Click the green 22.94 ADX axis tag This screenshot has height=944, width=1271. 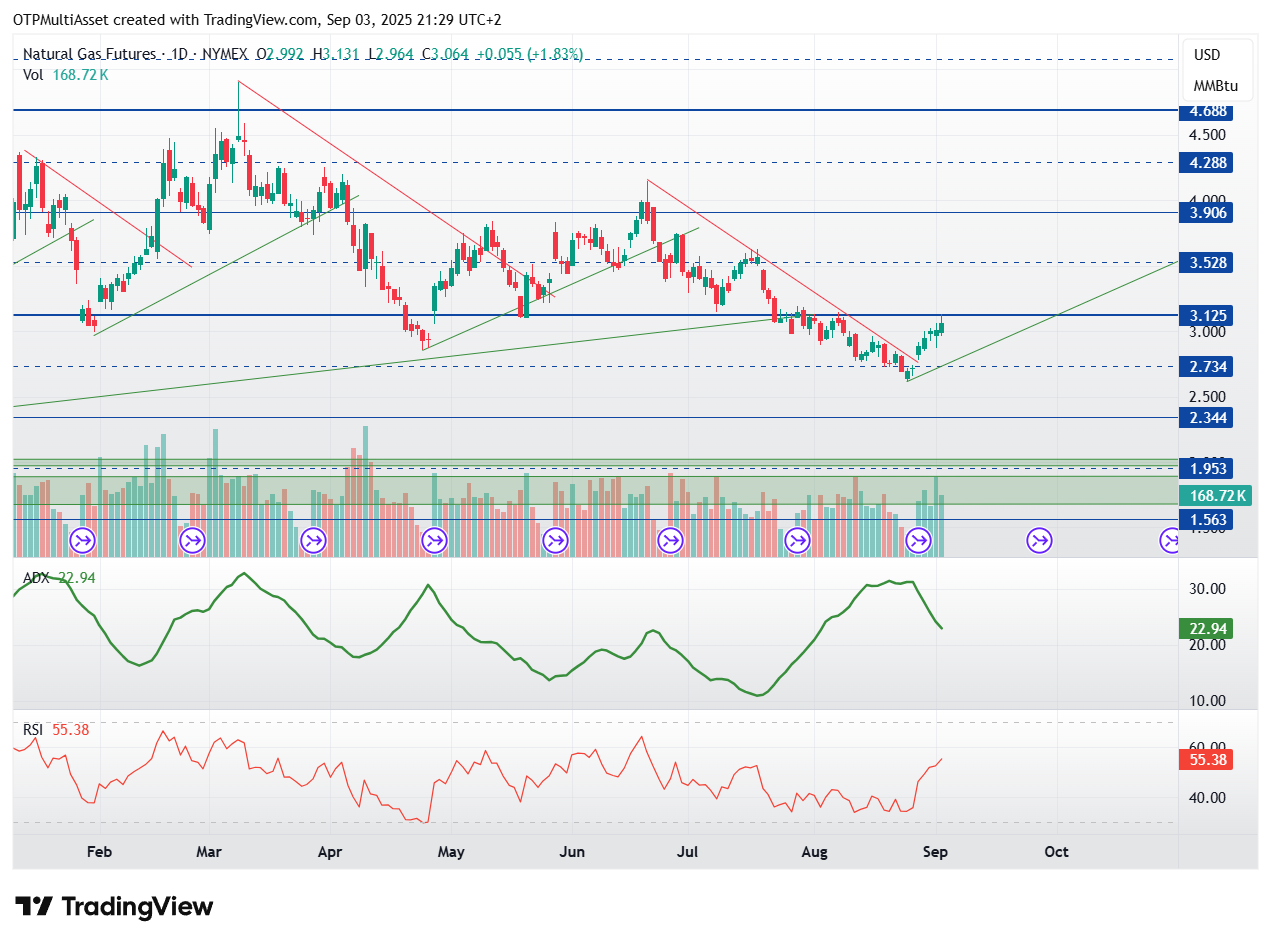(x=1205, y=629)
